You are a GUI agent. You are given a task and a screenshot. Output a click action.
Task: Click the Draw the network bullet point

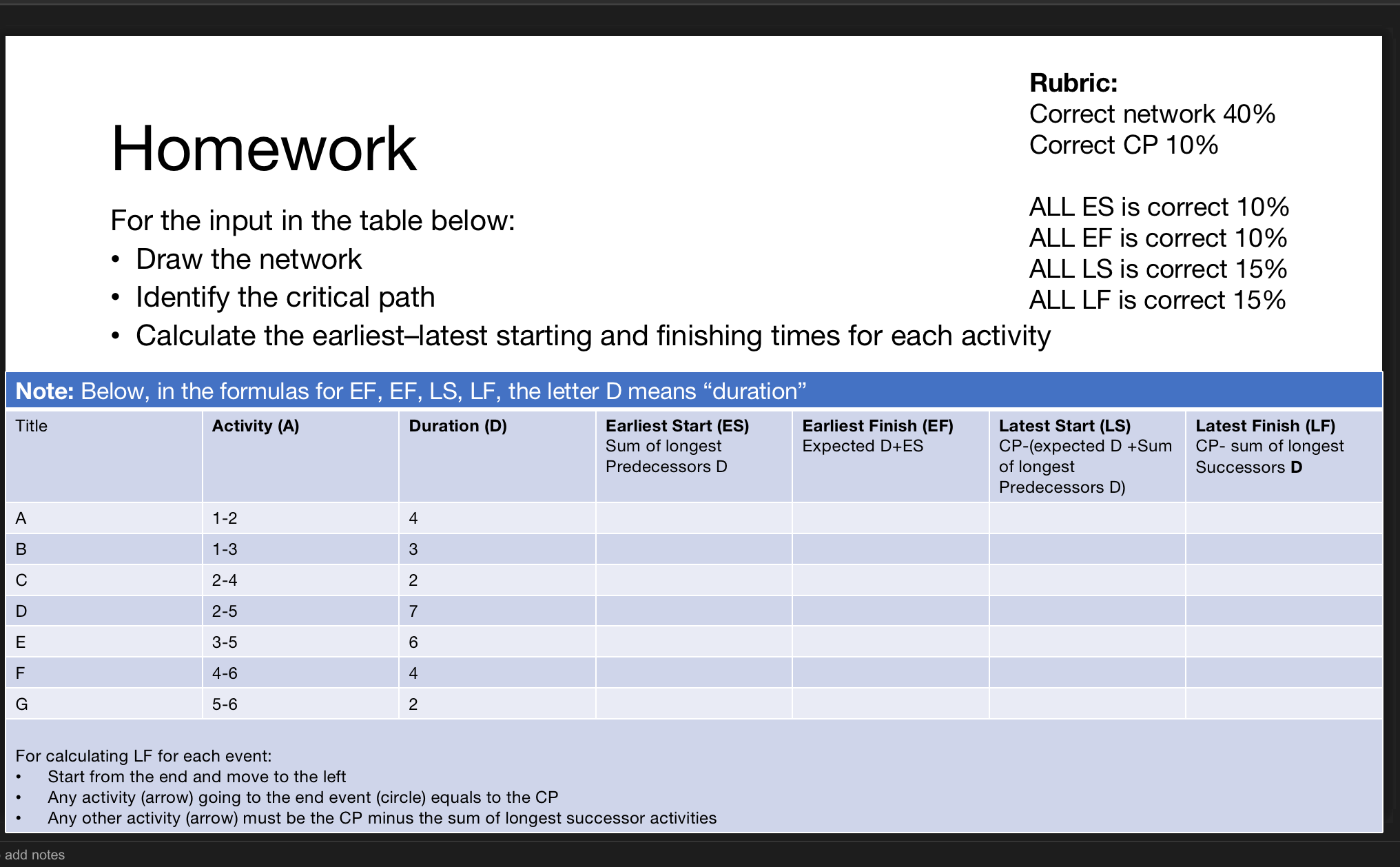point(249,259)
